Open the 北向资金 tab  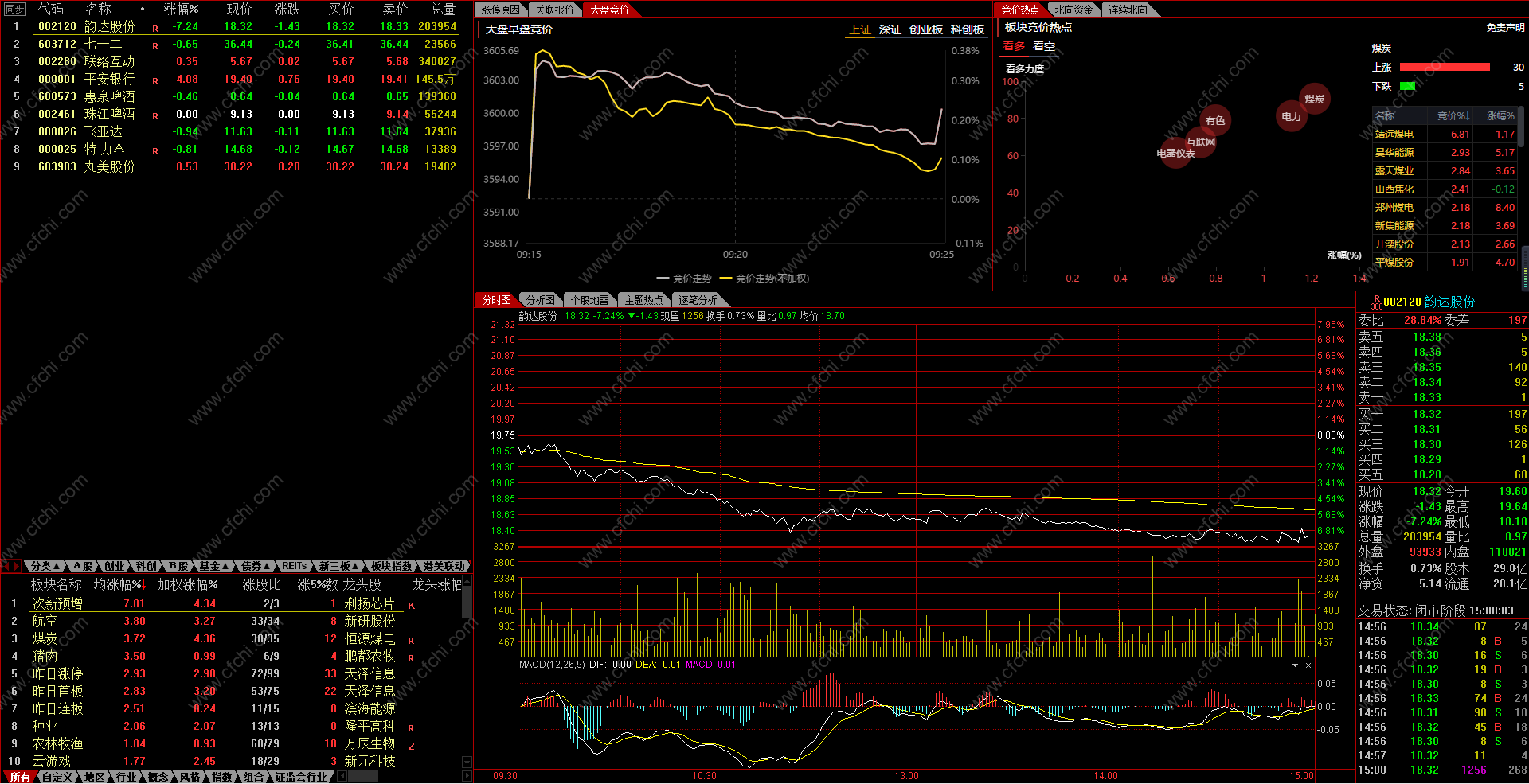1073,10
